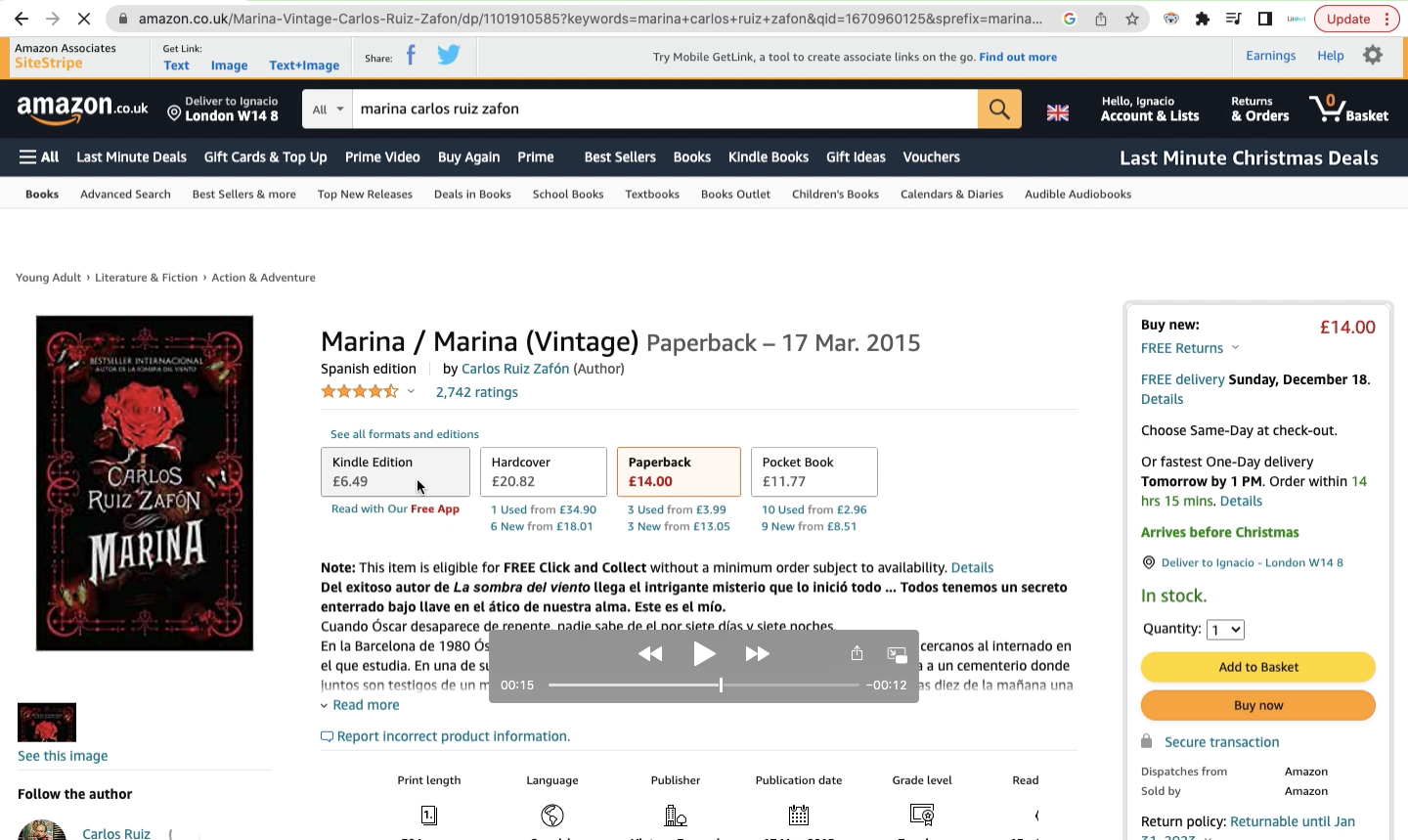Submit search with magnifier button
1408x840 pixels.
click(x=999, y=109)
